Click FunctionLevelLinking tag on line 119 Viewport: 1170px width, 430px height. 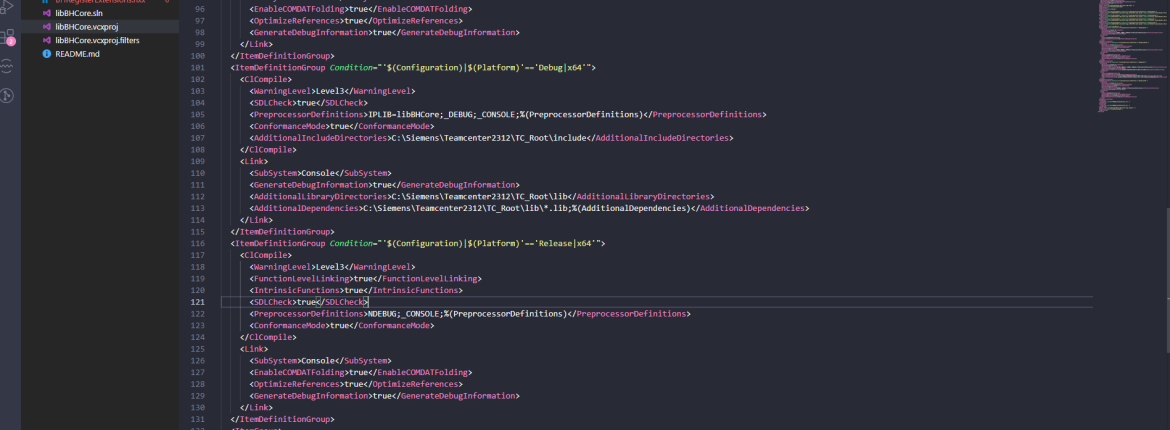click(x=301, y=278)
